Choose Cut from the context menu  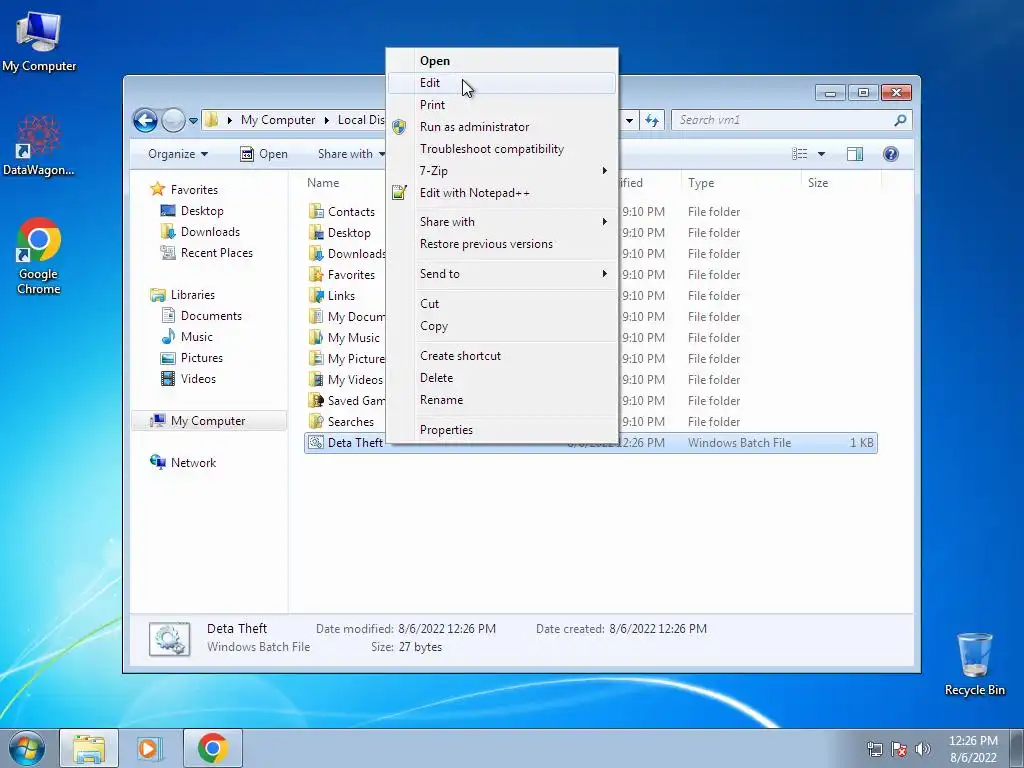pyautogui.click(x=502, y=304)
